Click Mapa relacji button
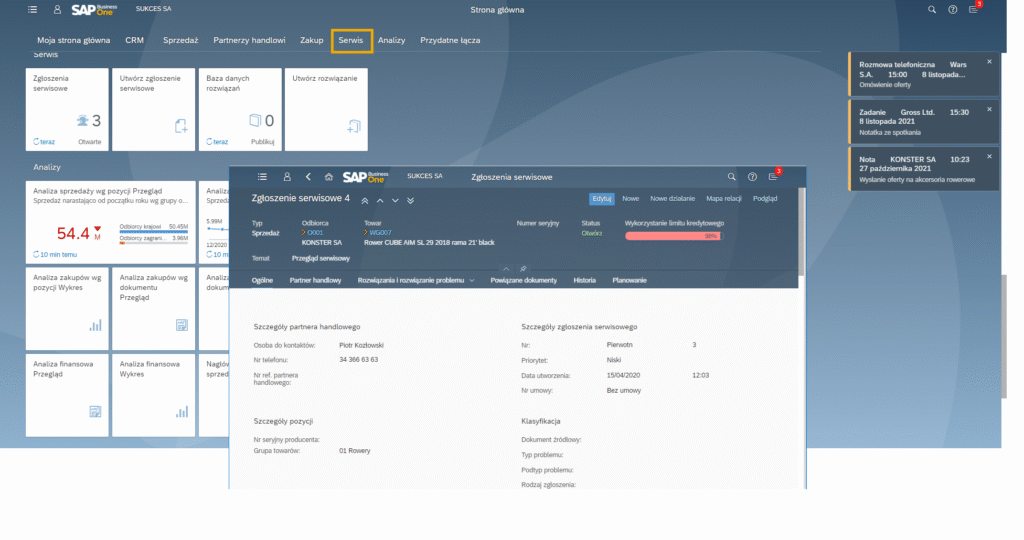 pyautogui.click(x=724, y=199)
